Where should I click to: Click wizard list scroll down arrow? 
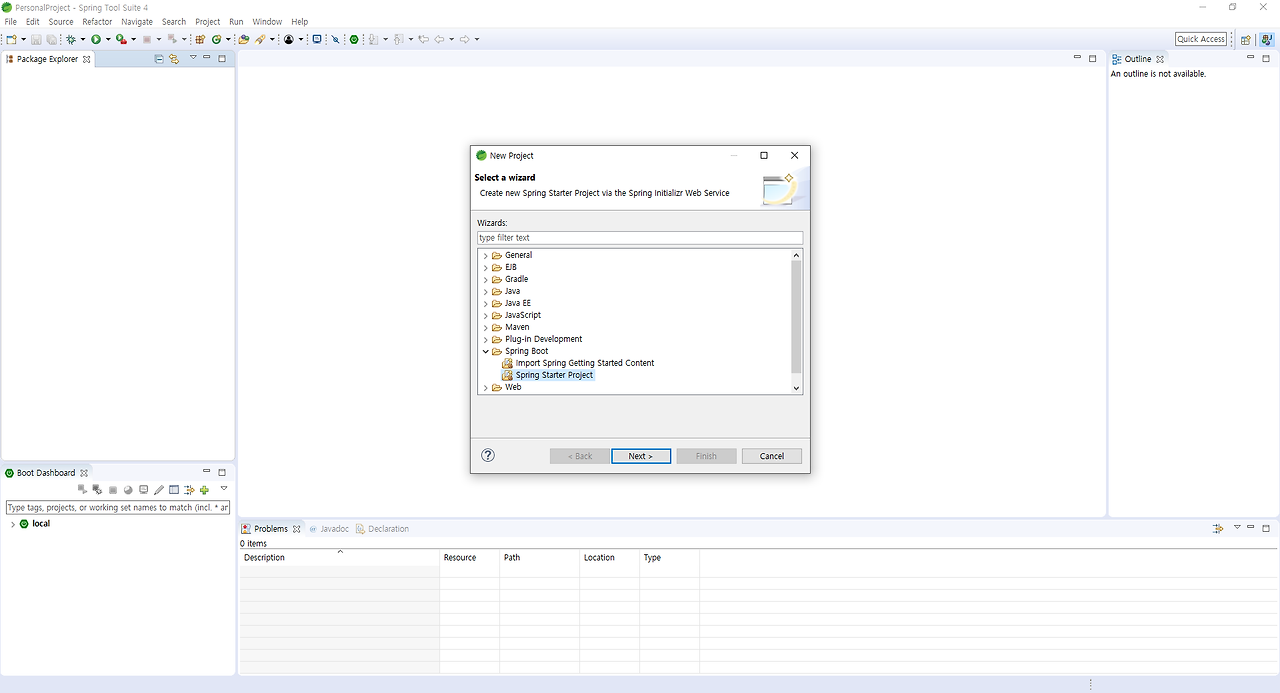[797, 388]
